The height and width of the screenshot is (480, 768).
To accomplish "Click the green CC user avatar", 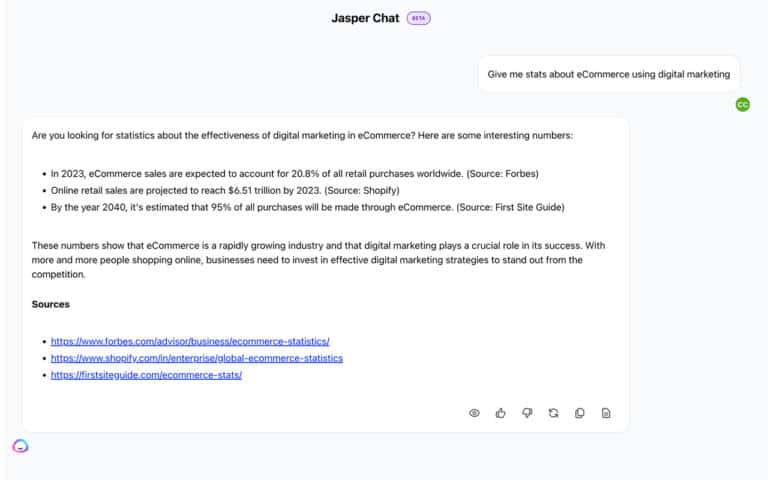I will point(742,104).
